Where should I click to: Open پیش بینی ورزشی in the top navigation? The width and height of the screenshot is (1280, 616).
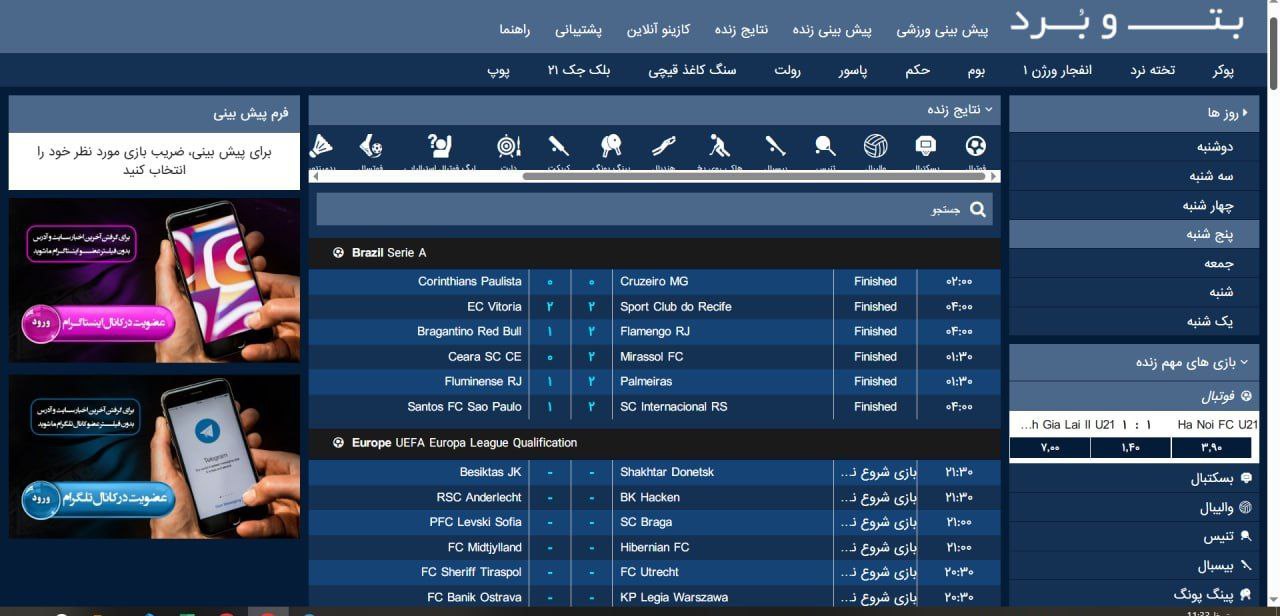tap(942, 30)
